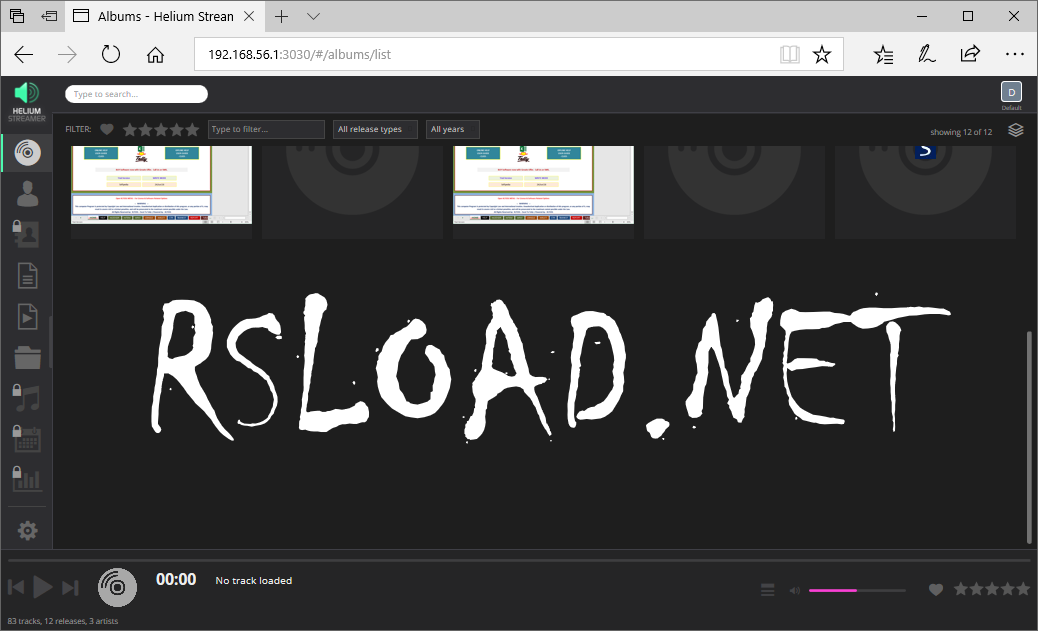Go to browser home page
The image size is (1038, 631).
point(155,54)
